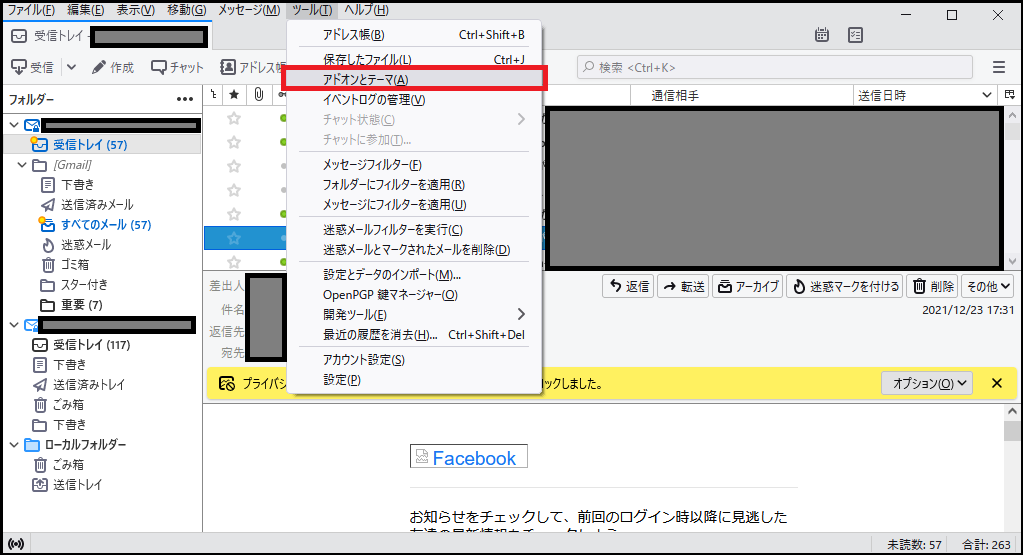Viewport: 1023px width, 555px height.
Task: Sort by 通信相手 column header
Action: pos(742,95)
